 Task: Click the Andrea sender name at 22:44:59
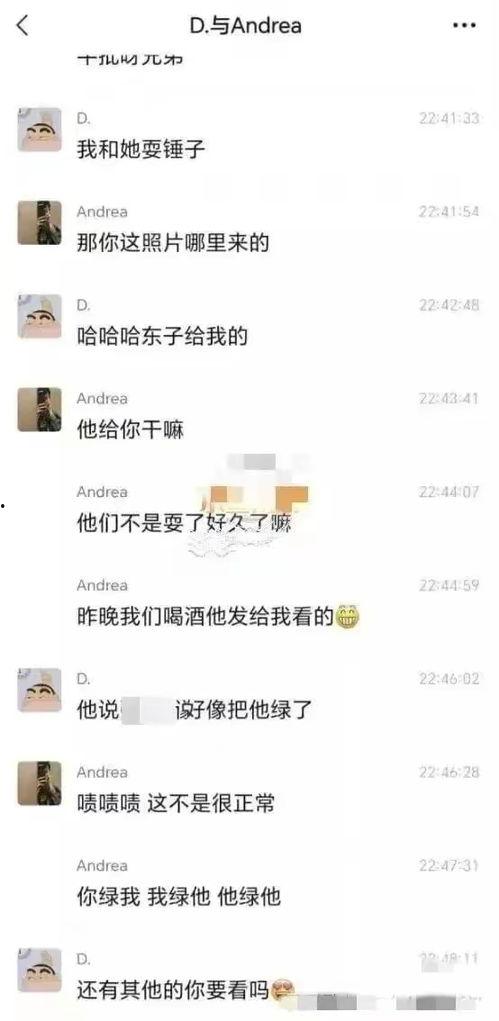[102, 585]
